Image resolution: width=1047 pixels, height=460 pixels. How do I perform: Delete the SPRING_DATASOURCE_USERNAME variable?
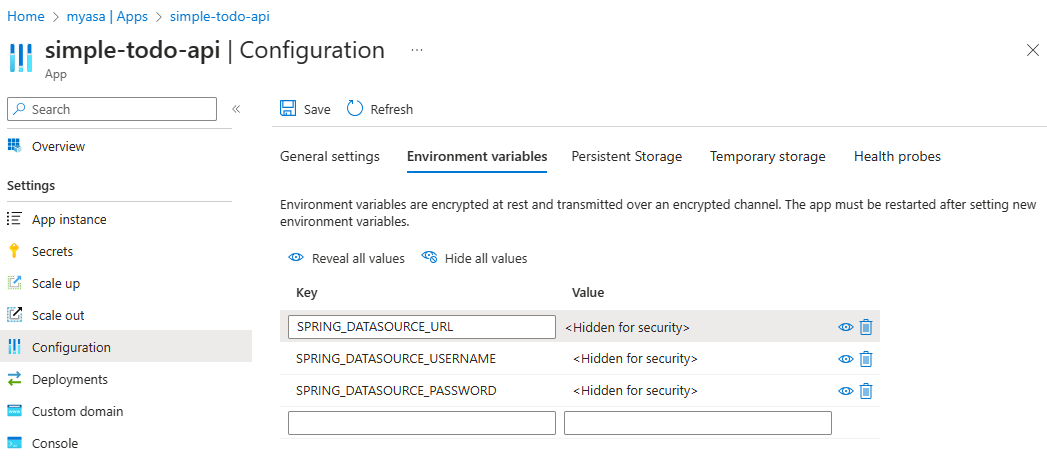866,359
